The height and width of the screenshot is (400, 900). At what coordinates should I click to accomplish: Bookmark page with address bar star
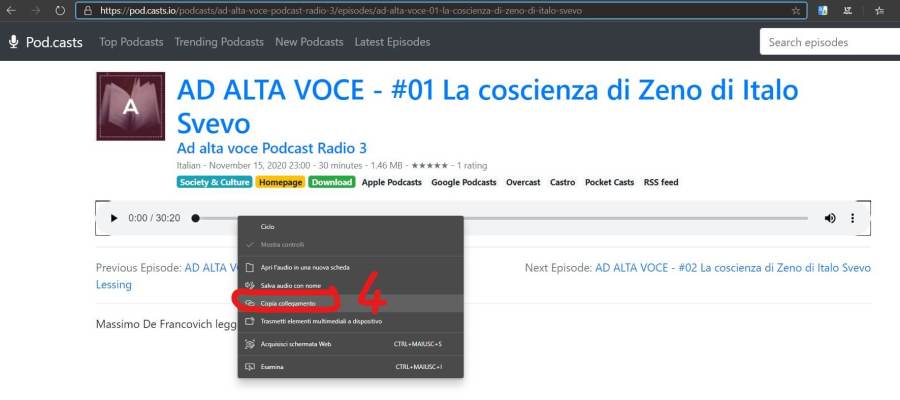pyautogui.click(x=795, y=11)
